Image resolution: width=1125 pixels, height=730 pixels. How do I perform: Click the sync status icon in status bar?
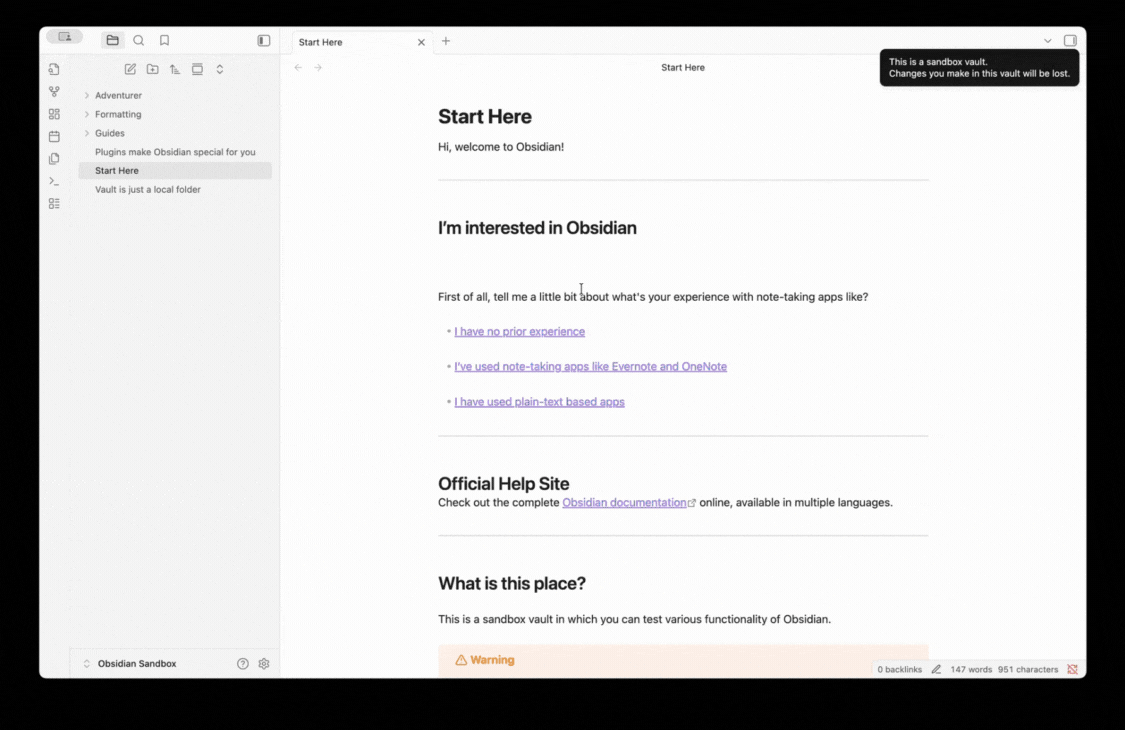click(1073, 669)
